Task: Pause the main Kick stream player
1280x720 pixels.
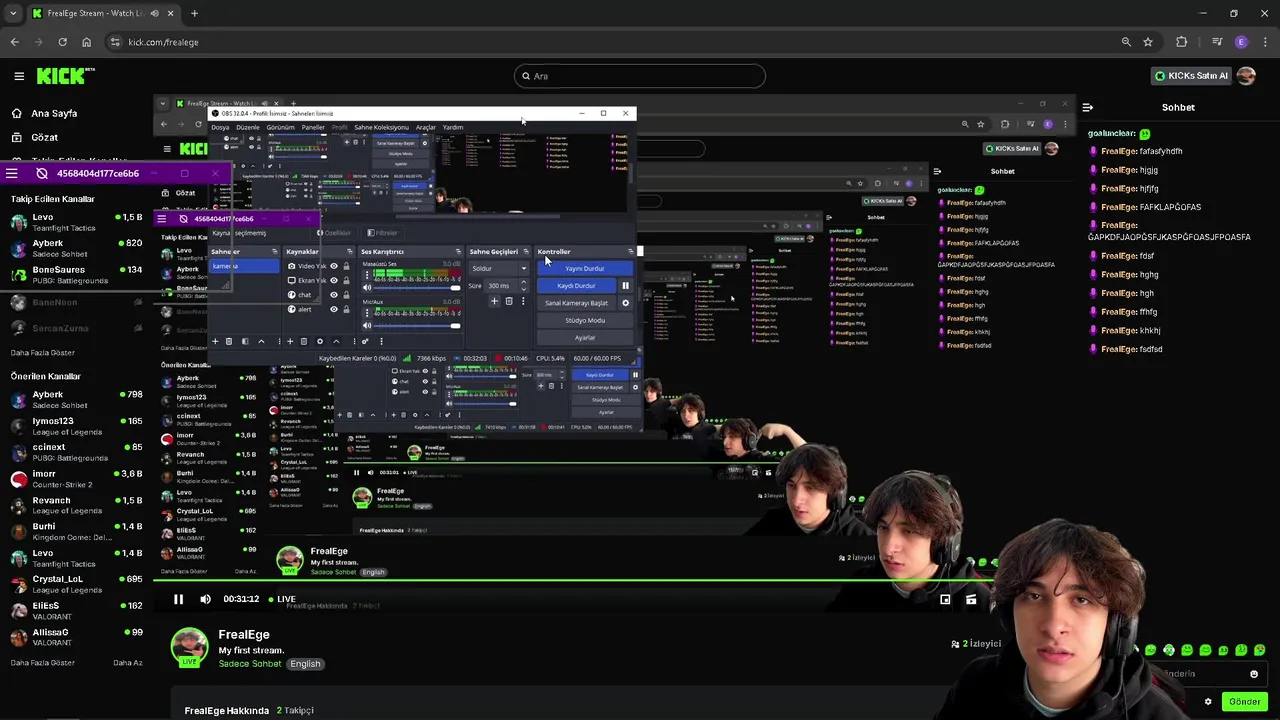Action: coord(178,599)
